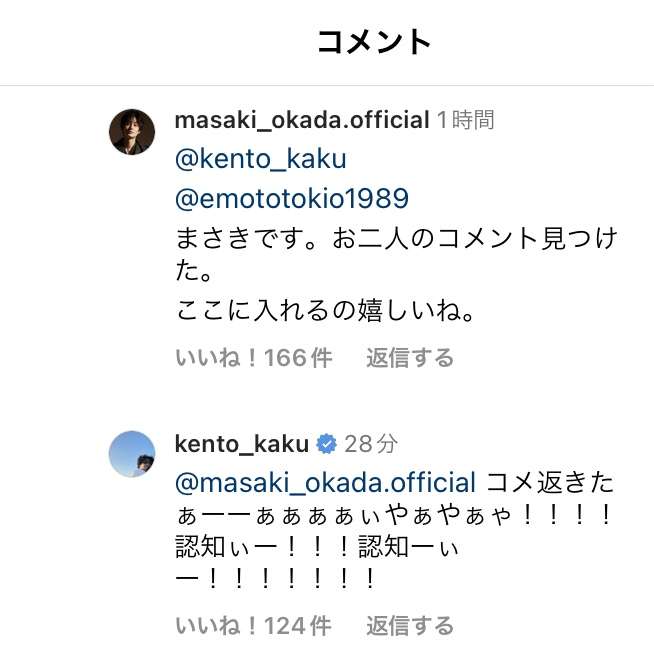Click the @masaki_okada.official mention in kento_kaku's reply
This screenshot has width=654, height=657.
click(325, 482)
